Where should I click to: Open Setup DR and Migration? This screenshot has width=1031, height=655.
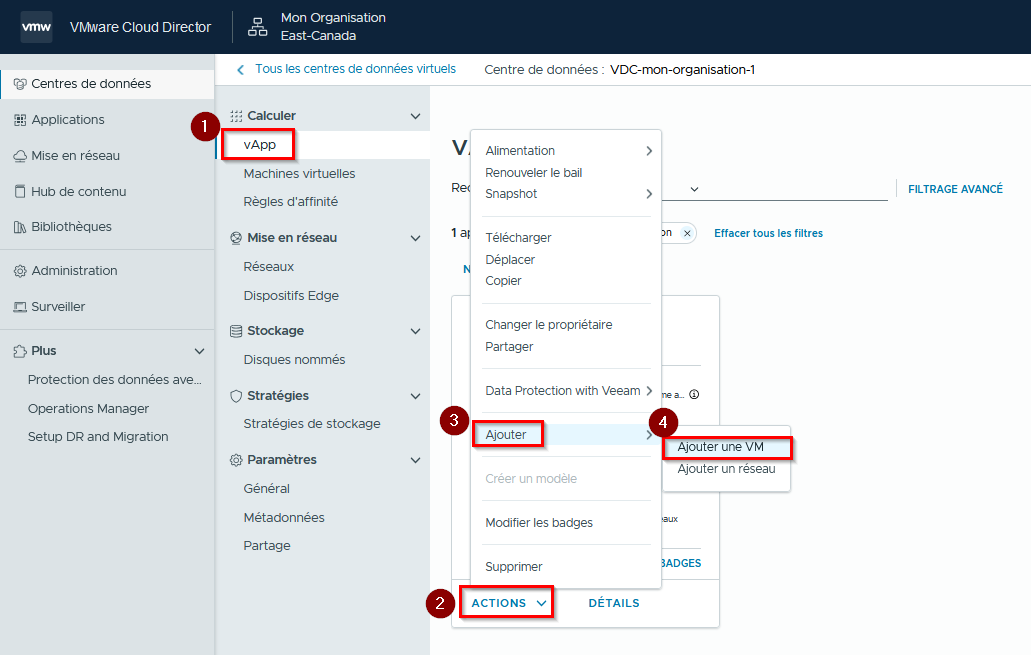pyautogui.click(x=98, y=437)
